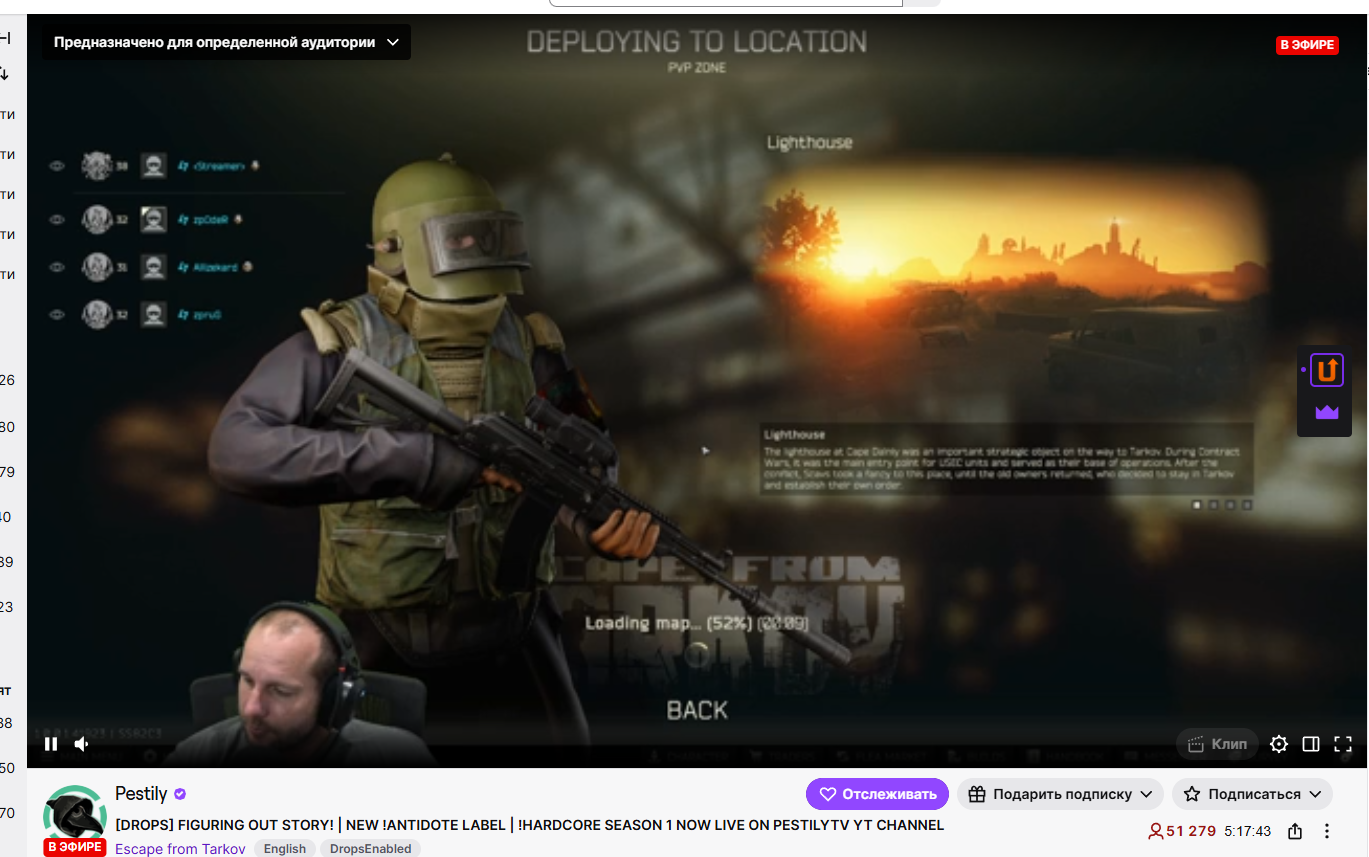This screenshot has height=857, width=1369.
Task: Mute the stream with the speaker icon
Action: tap(82, 744)
